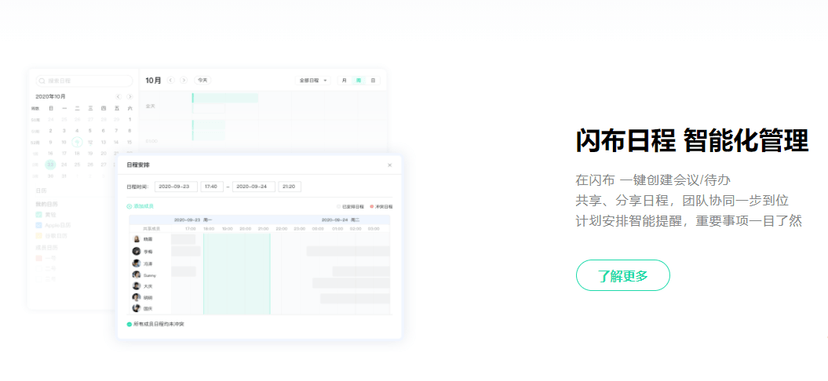Click the 22:00 time column label
The width and height of the screenshot is (828, 381).
pos(281,229)
